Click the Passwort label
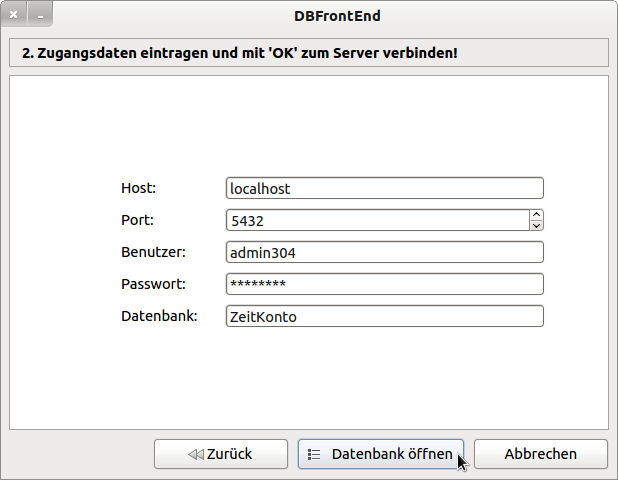Viewport: 618px width, 480px height. 153,284
